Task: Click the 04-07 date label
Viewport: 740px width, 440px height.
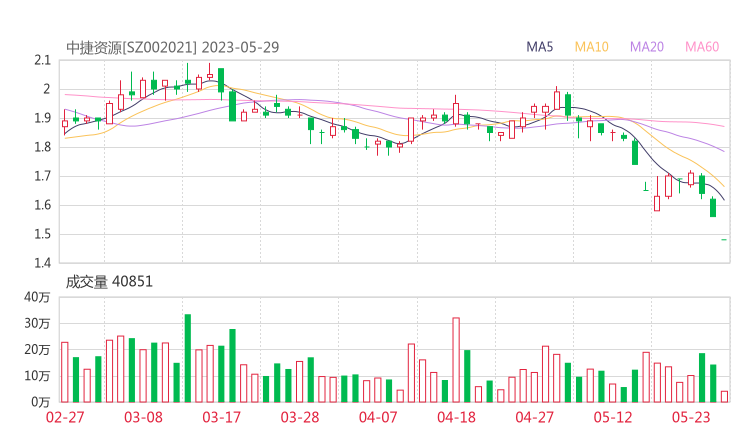Action: pyautogui.click(x=378, y=417)
